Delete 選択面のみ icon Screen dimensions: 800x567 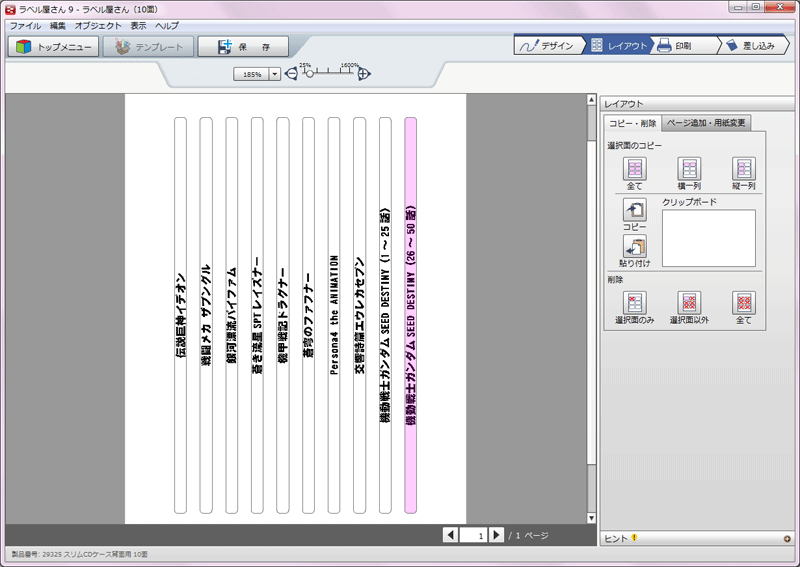[x=635, y=303]
